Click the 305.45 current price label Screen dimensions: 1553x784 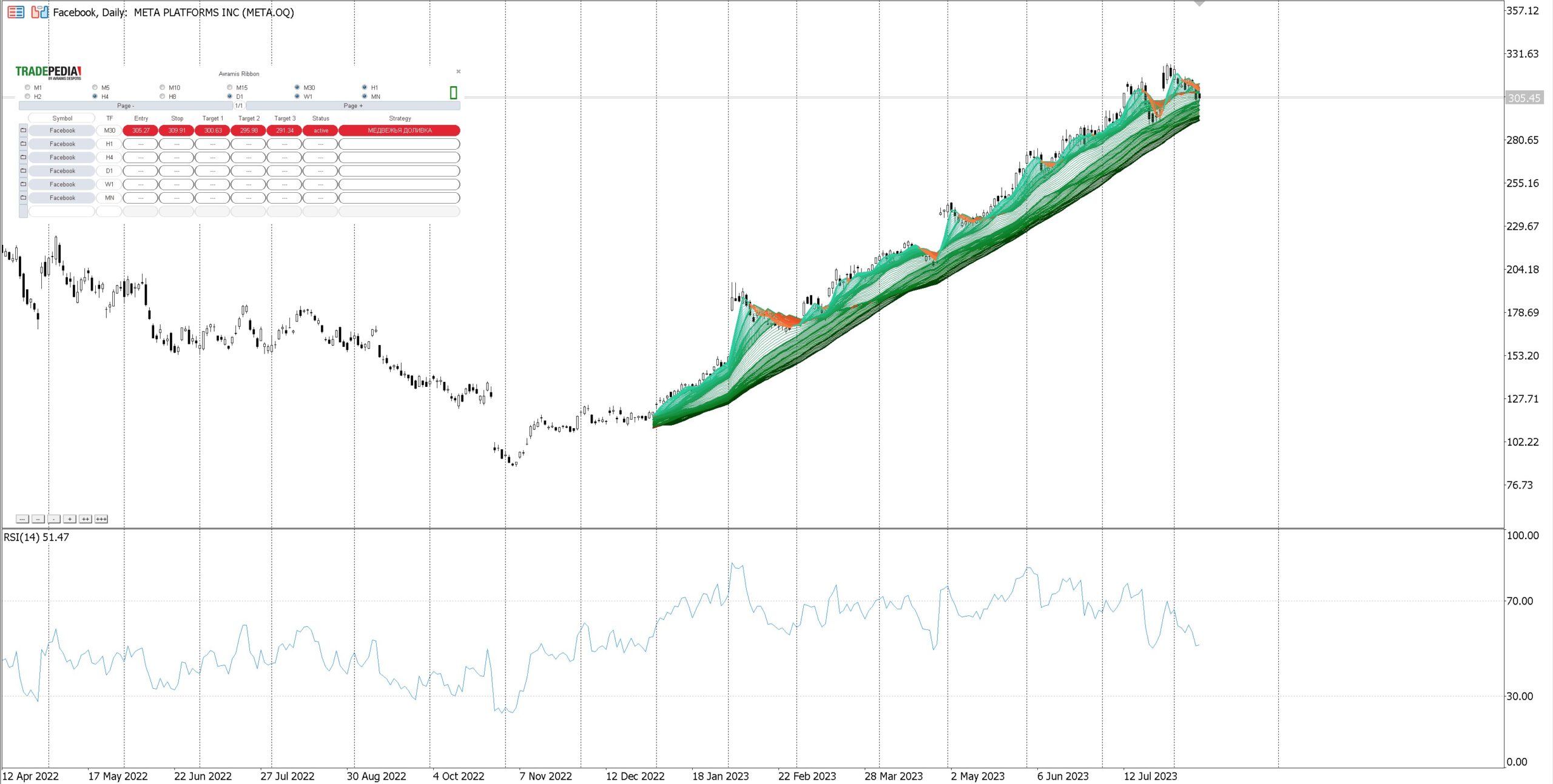coord(1523,98)
